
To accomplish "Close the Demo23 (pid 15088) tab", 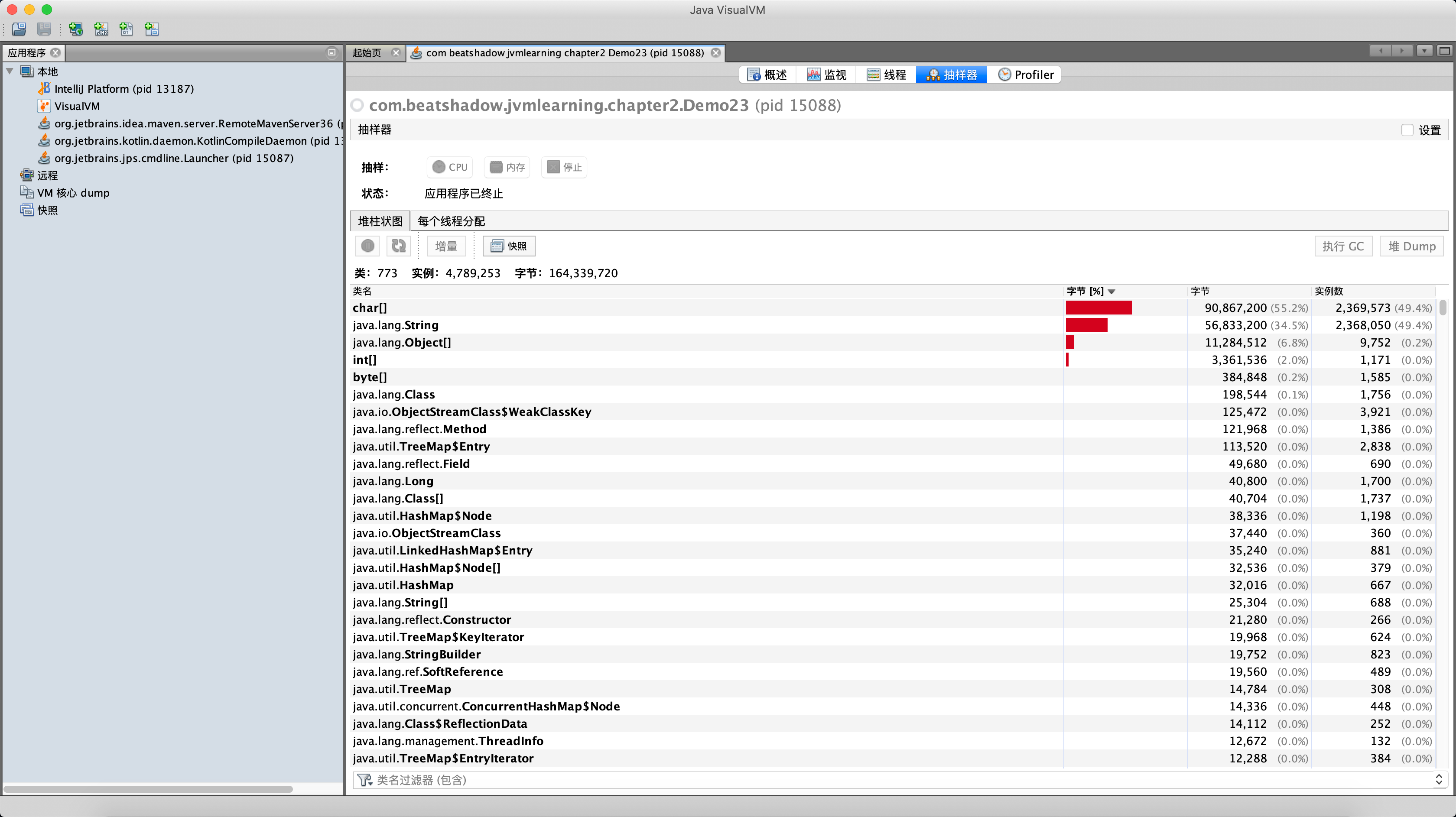I will (715, 52).
